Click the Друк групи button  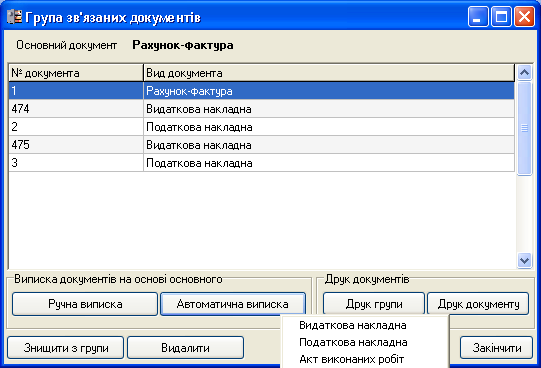point(374,304)
